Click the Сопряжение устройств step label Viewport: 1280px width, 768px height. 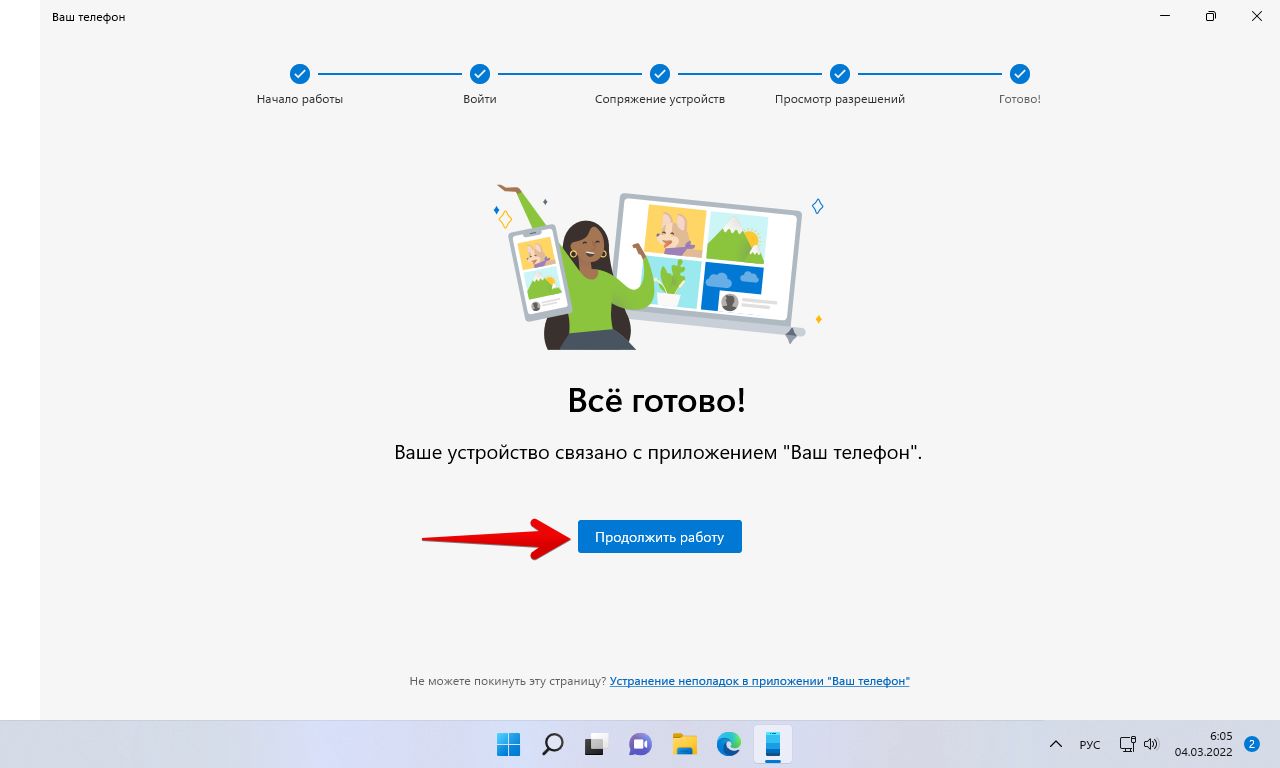click(660, 99)
